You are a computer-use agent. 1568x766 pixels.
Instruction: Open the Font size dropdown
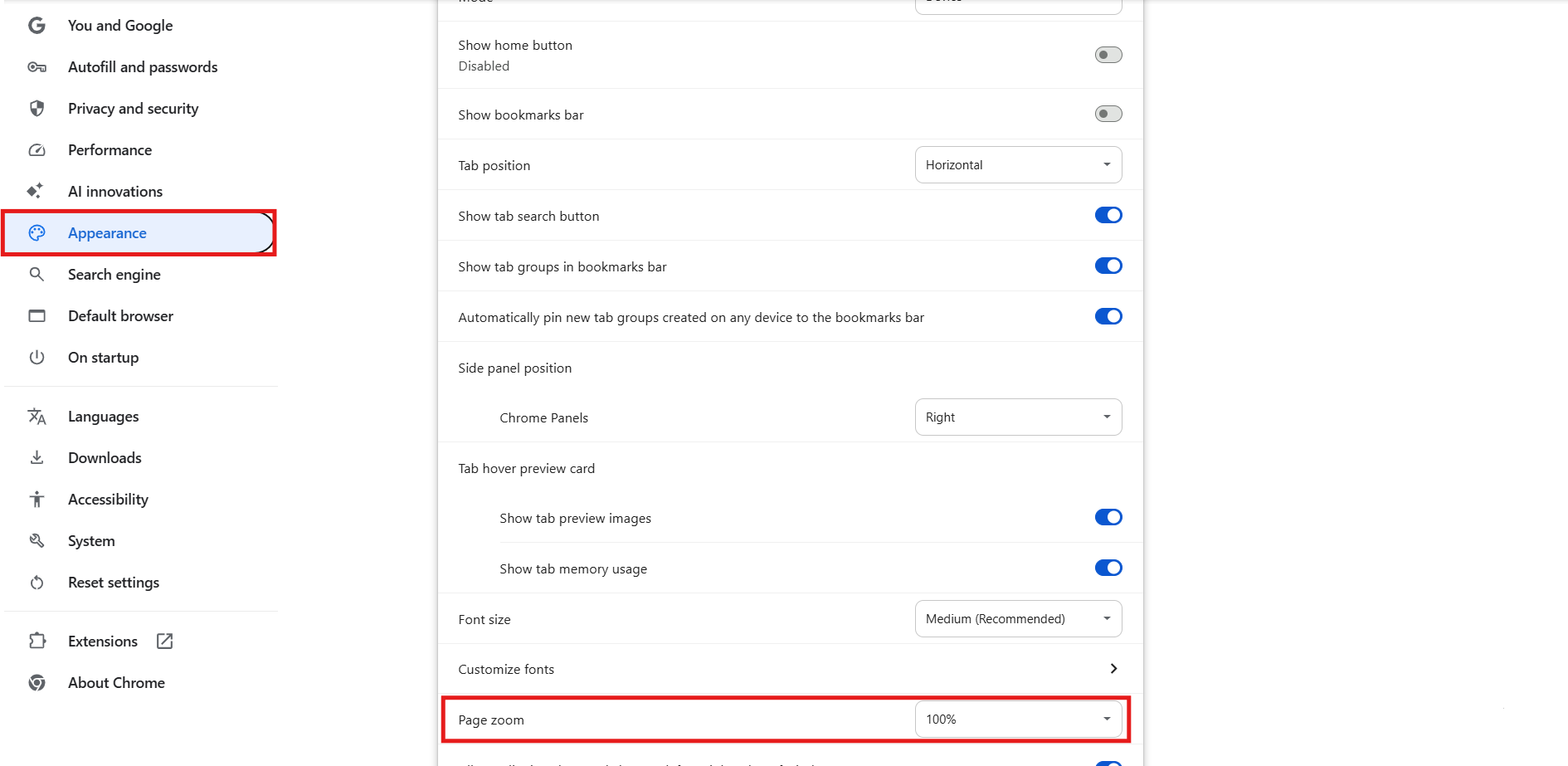tap(1018, 618)
